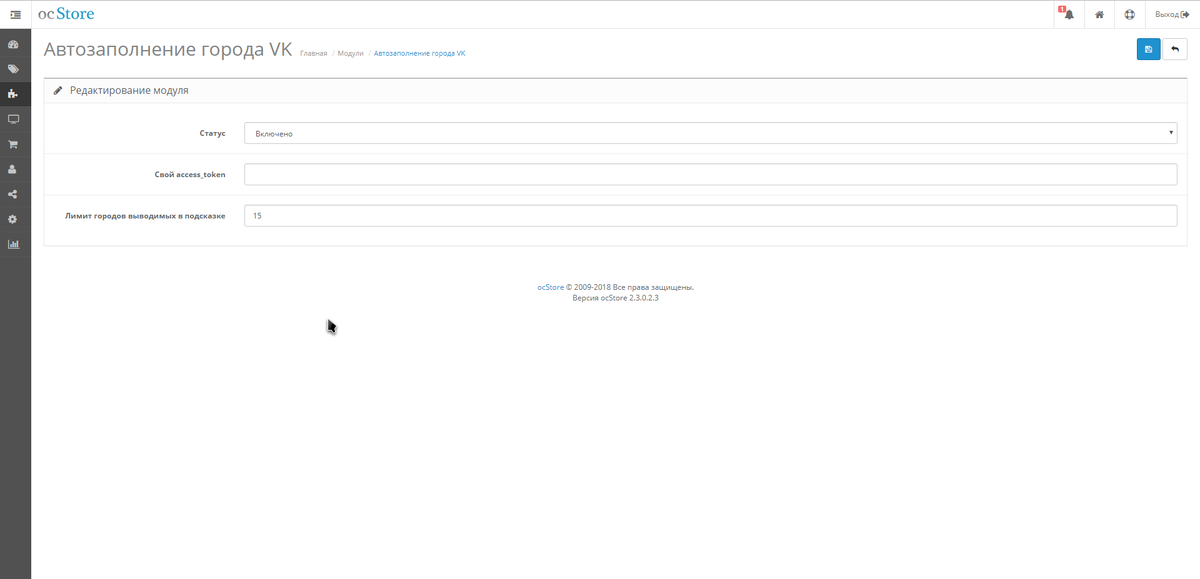Click the Лимит городов выводимых в подсказке label
The image size is (1200, 579).
point(145,216)
